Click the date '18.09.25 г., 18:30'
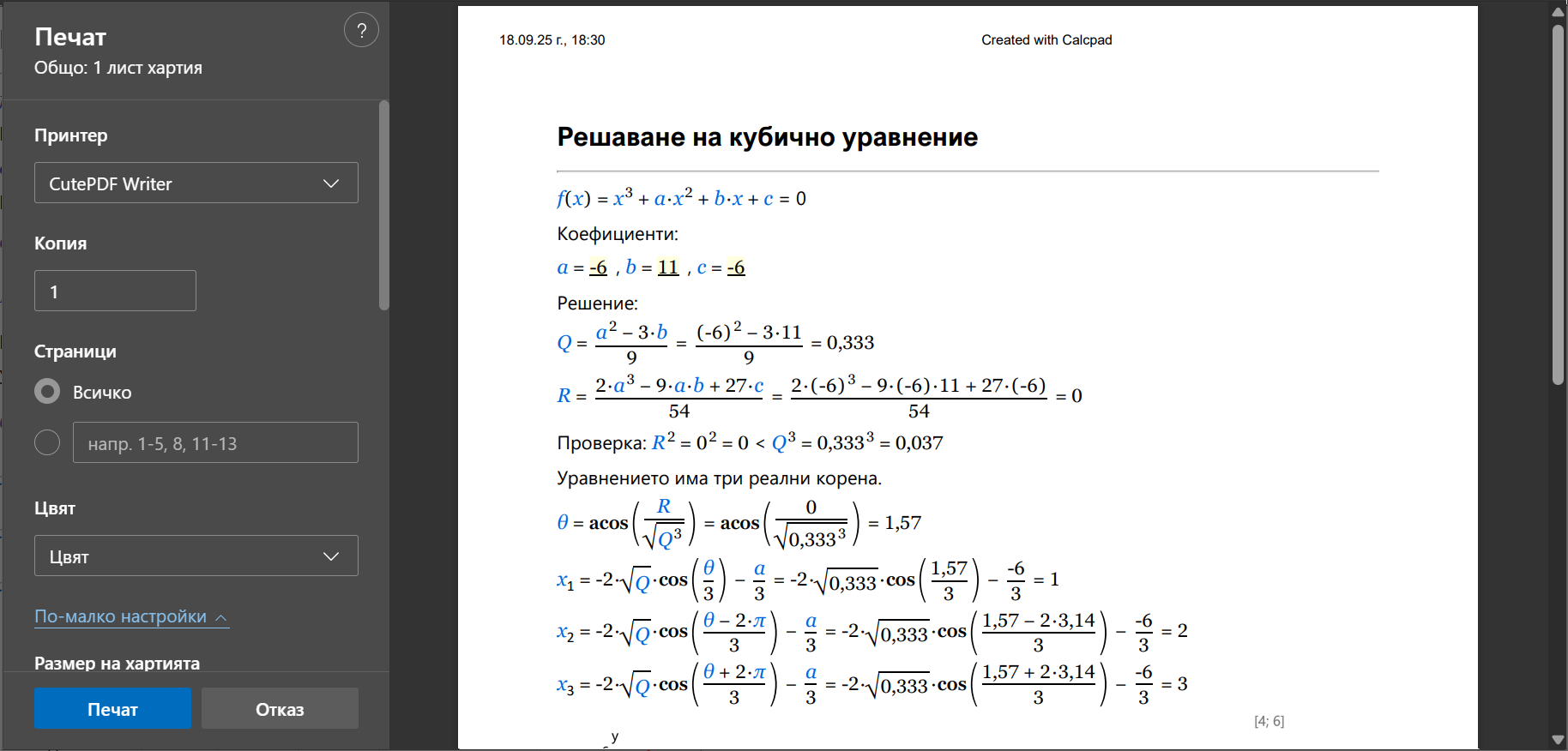Viewport: 1568px width, 751px height. (552, 40)
